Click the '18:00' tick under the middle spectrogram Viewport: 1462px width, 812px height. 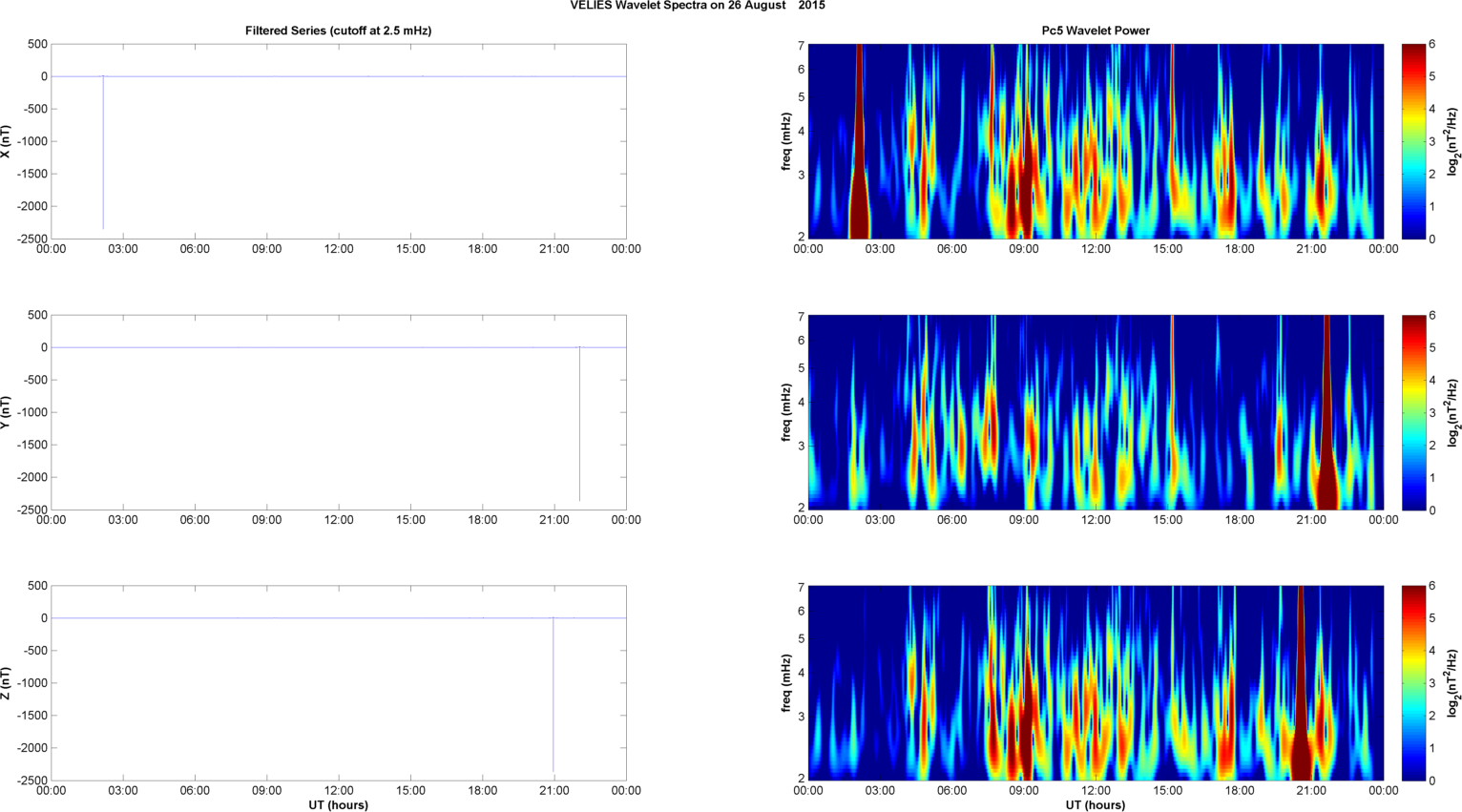[x=1240, y=520]
